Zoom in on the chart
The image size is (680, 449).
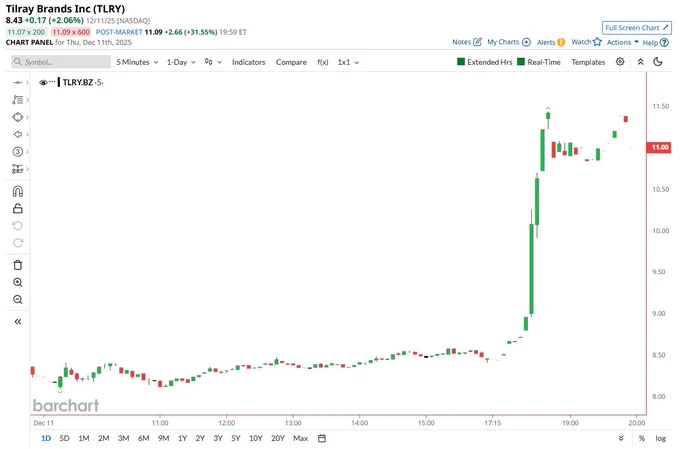point(18,282)
